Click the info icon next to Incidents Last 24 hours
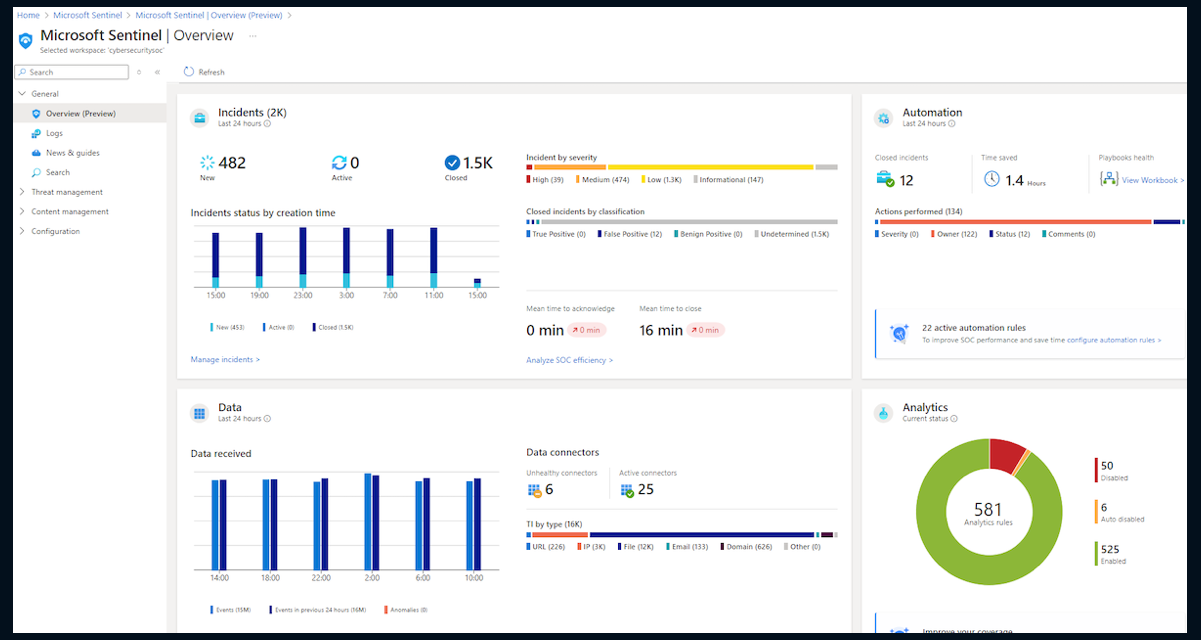The width and height of the screenshot is (1201, 640). tap(267, 124)
